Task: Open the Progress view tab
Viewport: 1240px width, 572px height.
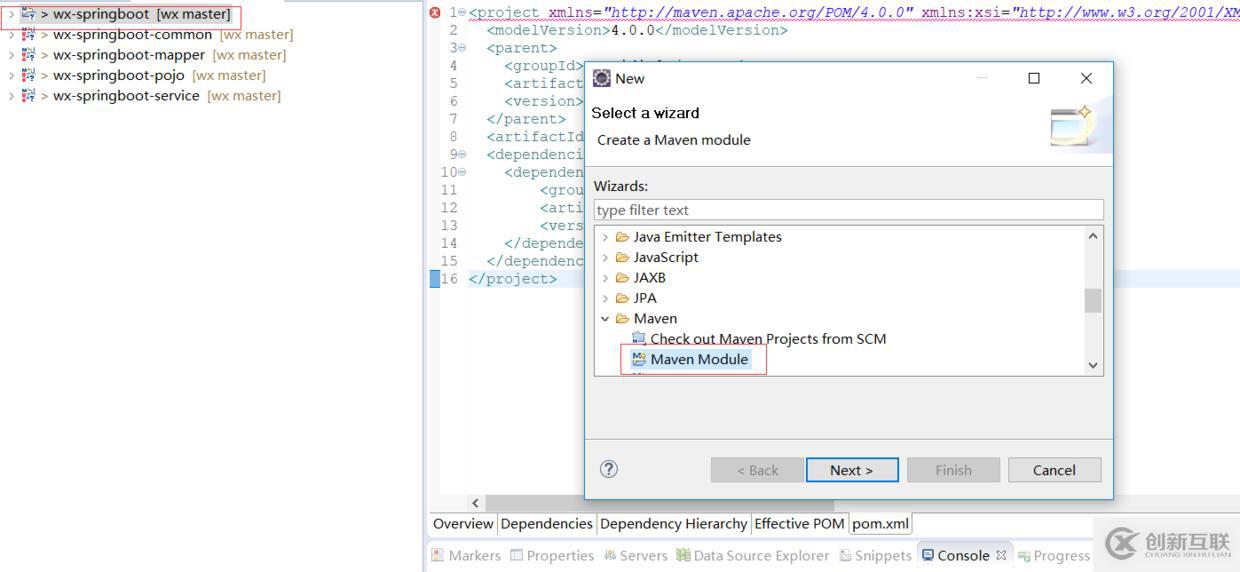Action: [x=1053, y=556]
